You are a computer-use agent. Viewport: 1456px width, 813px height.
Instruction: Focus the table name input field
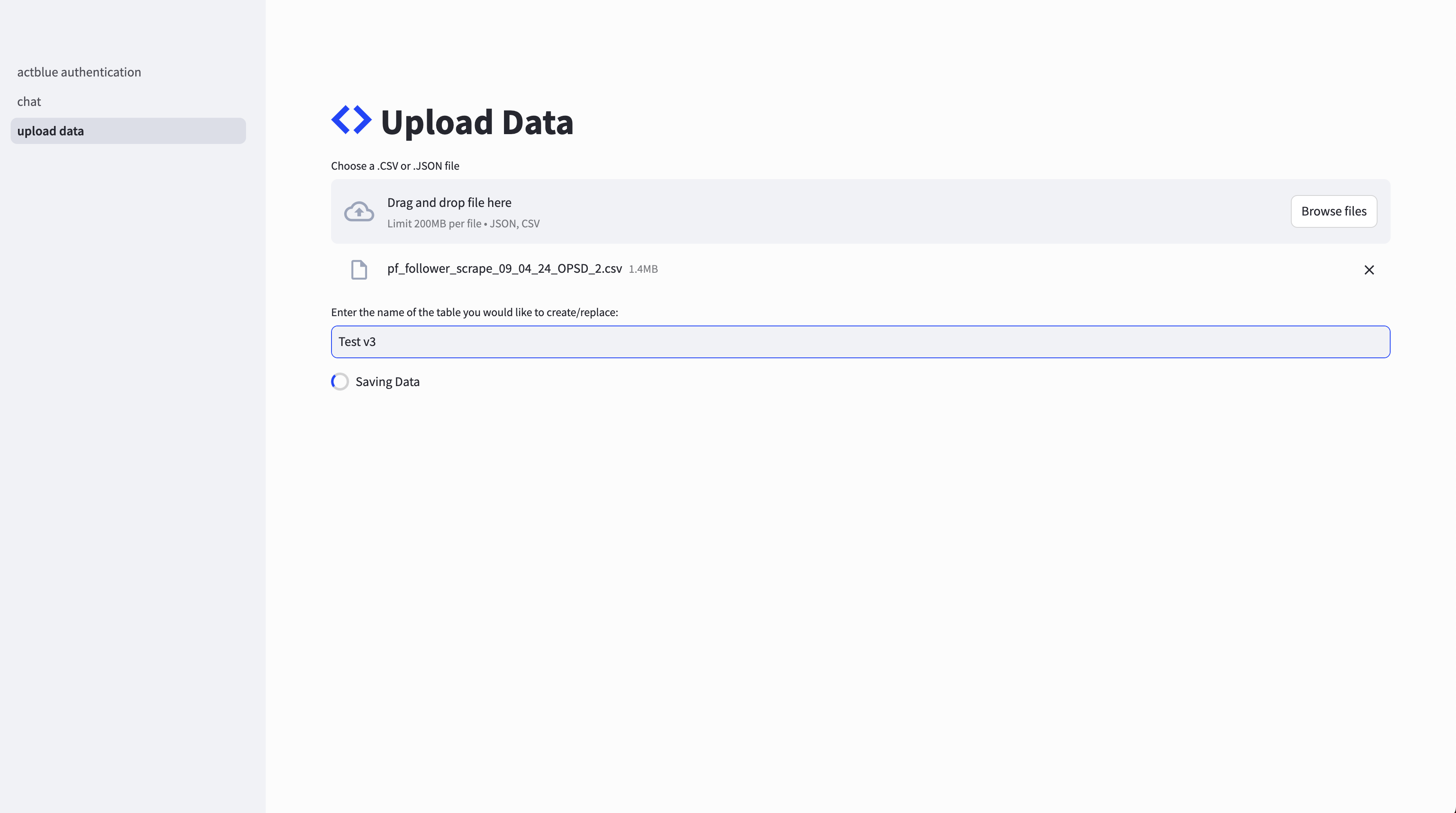coord(860,341)
